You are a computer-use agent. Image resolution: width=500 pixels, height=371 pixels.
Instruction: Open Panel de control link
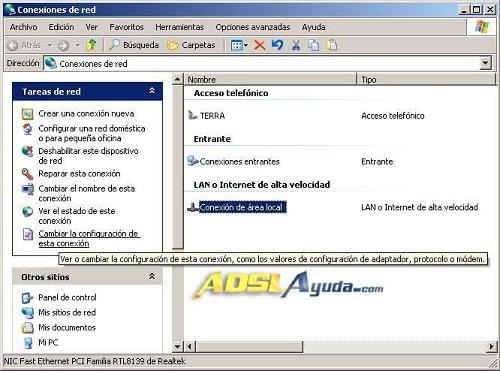67,297
